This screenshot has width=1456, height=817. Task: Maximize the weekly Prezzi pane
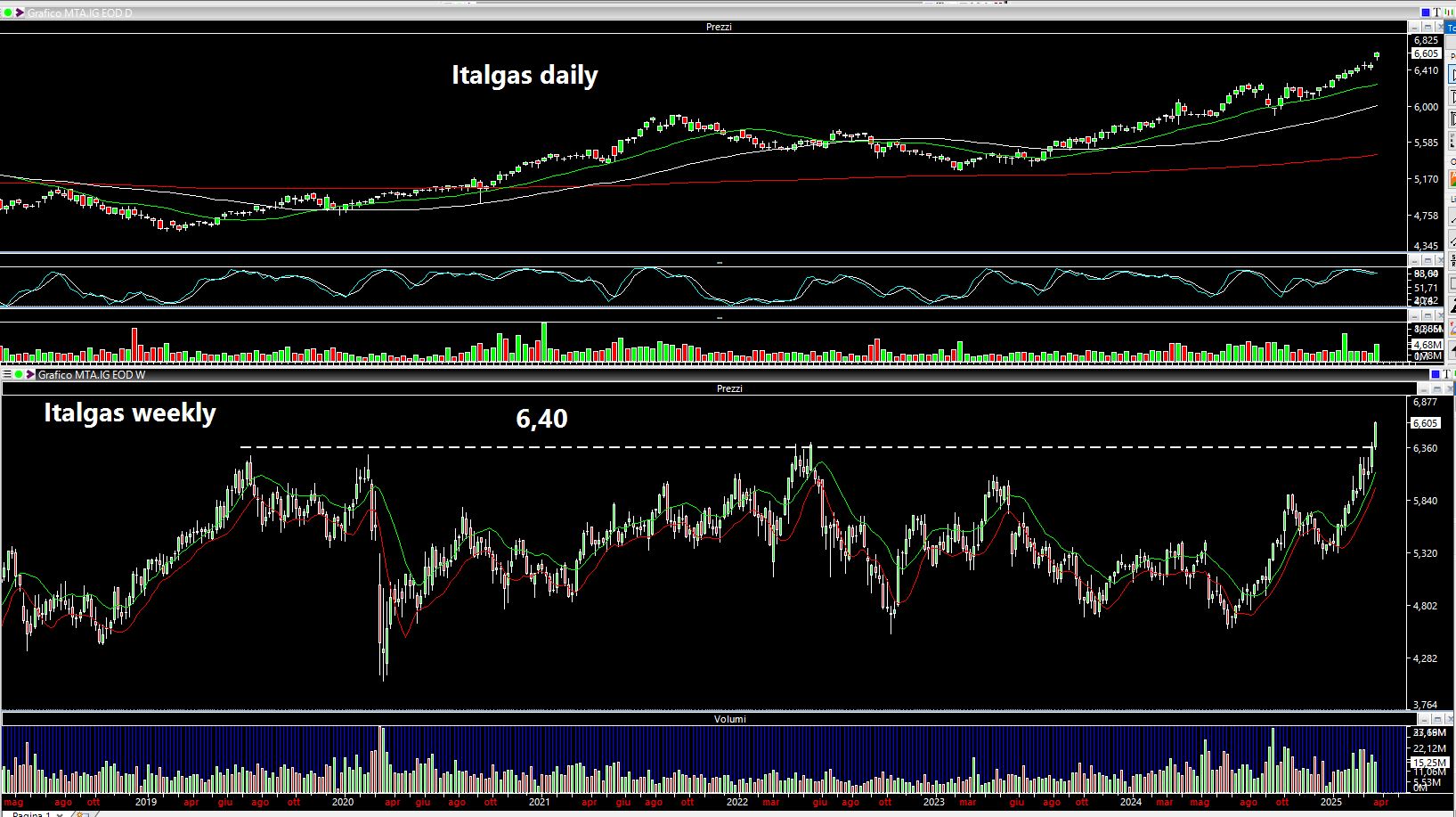(1437, 388)
